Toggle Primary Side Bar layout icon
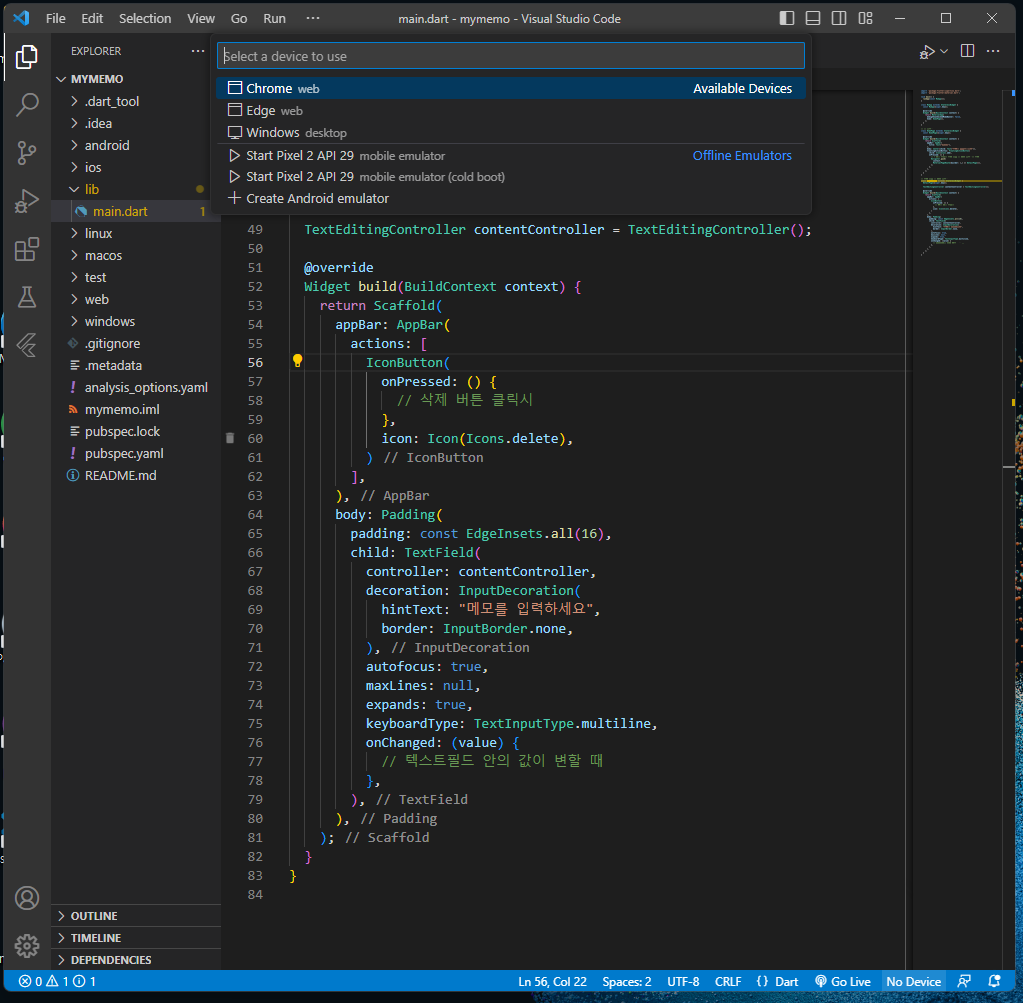1023x1003 pixels. point(787,18)
